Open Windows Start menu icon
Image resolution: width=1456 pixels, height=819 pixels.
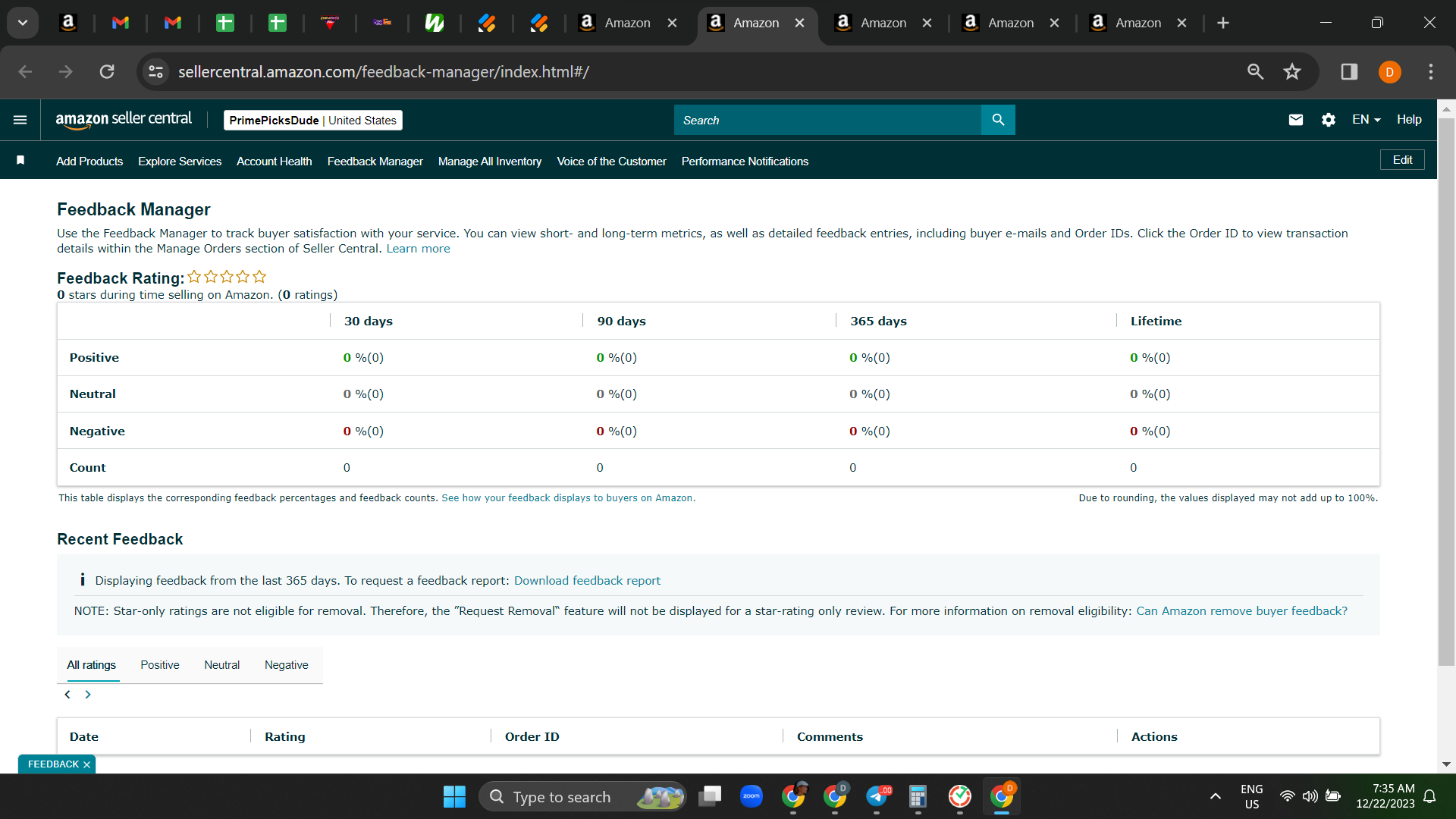tap(454, 796)
